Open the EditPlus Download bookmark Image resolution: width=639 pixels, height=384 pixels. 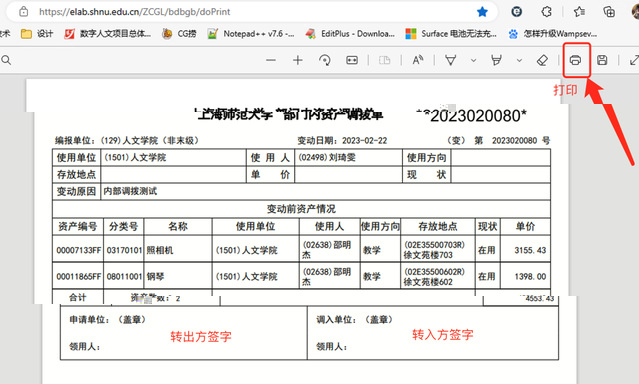(x=350, y=34)
